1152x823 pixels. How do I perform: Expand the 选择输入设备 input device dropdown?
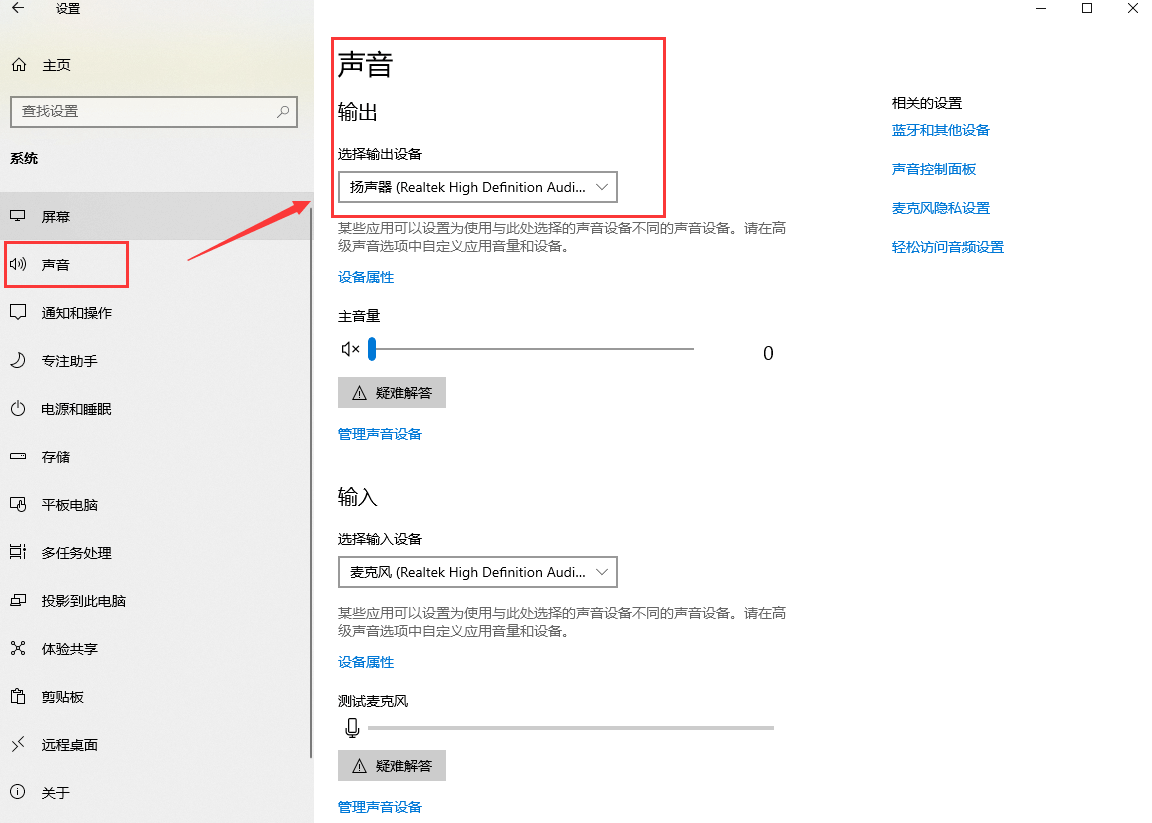tap(477, 571)
